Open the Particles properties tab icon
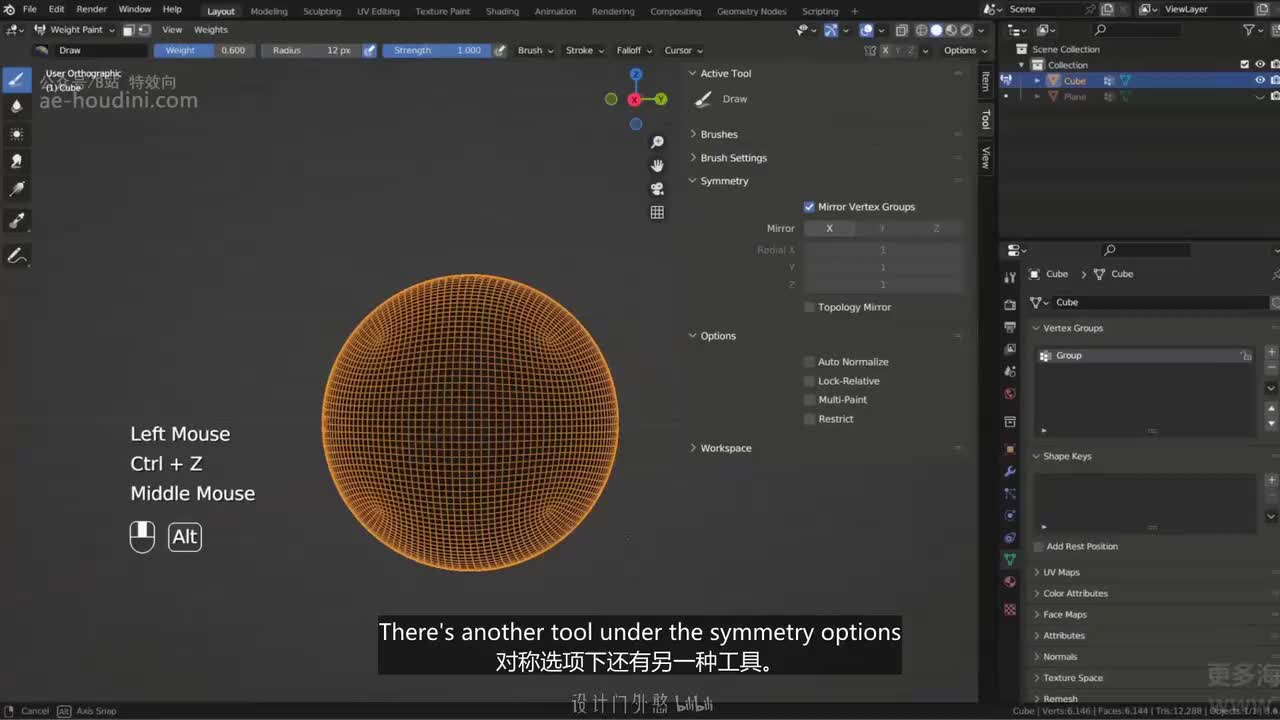The height and width of the screenshot is (720, 1280). [x=1010, y=493]
